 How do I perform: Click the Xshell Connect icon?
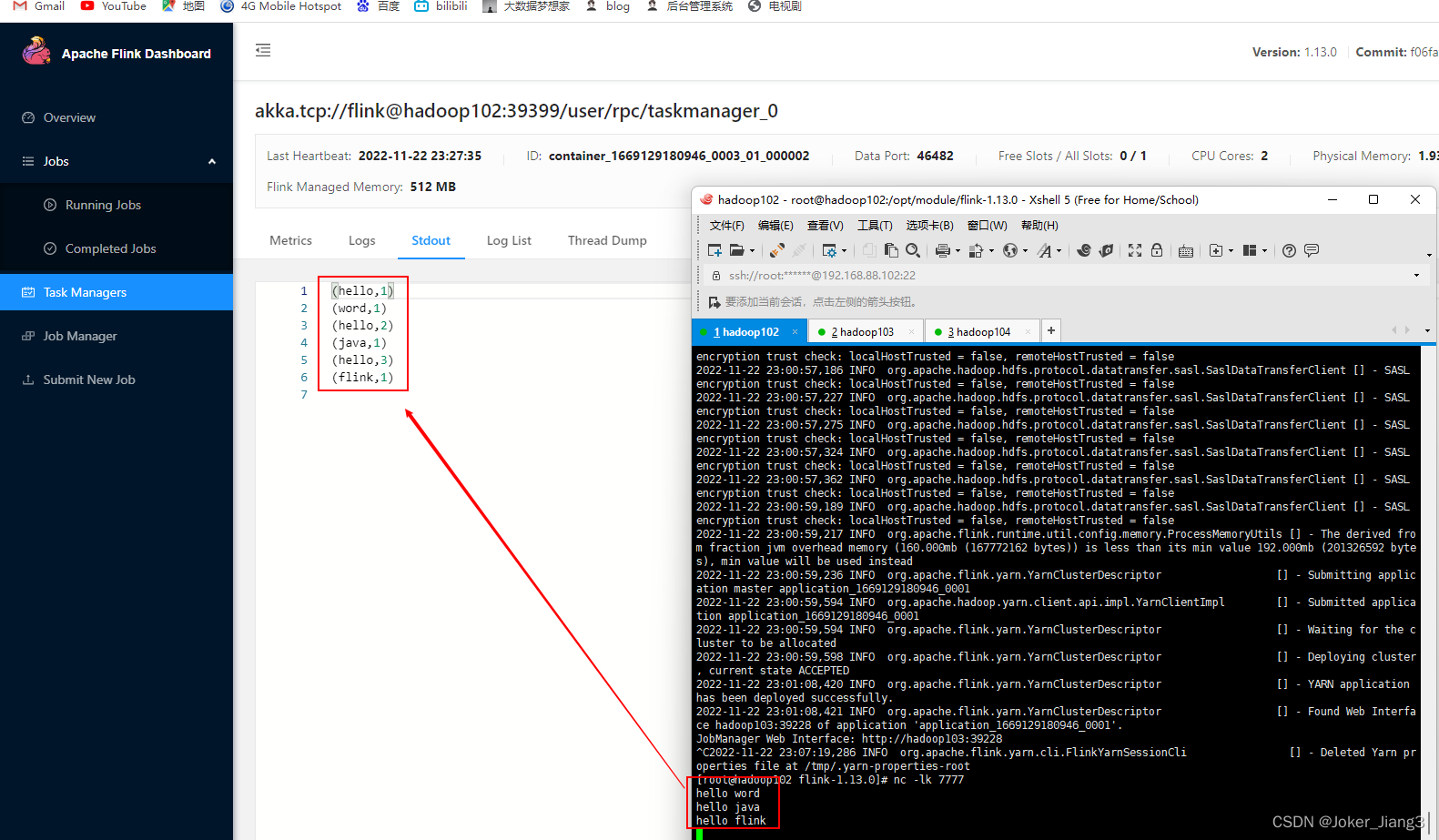pyautogui.click(x=776, y=250)
